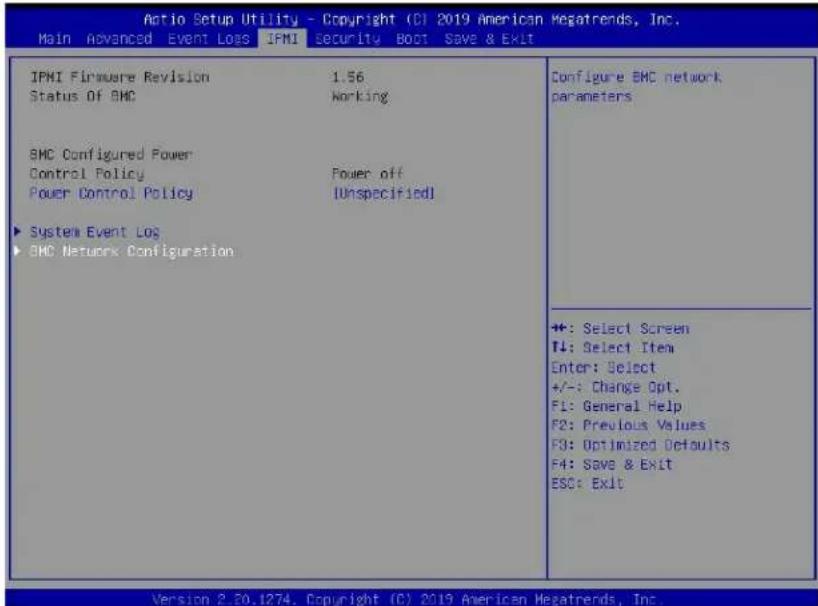Click the Select Screen key hint
Viewport: 818px width, 606px height.
click(x=620, y=329)
